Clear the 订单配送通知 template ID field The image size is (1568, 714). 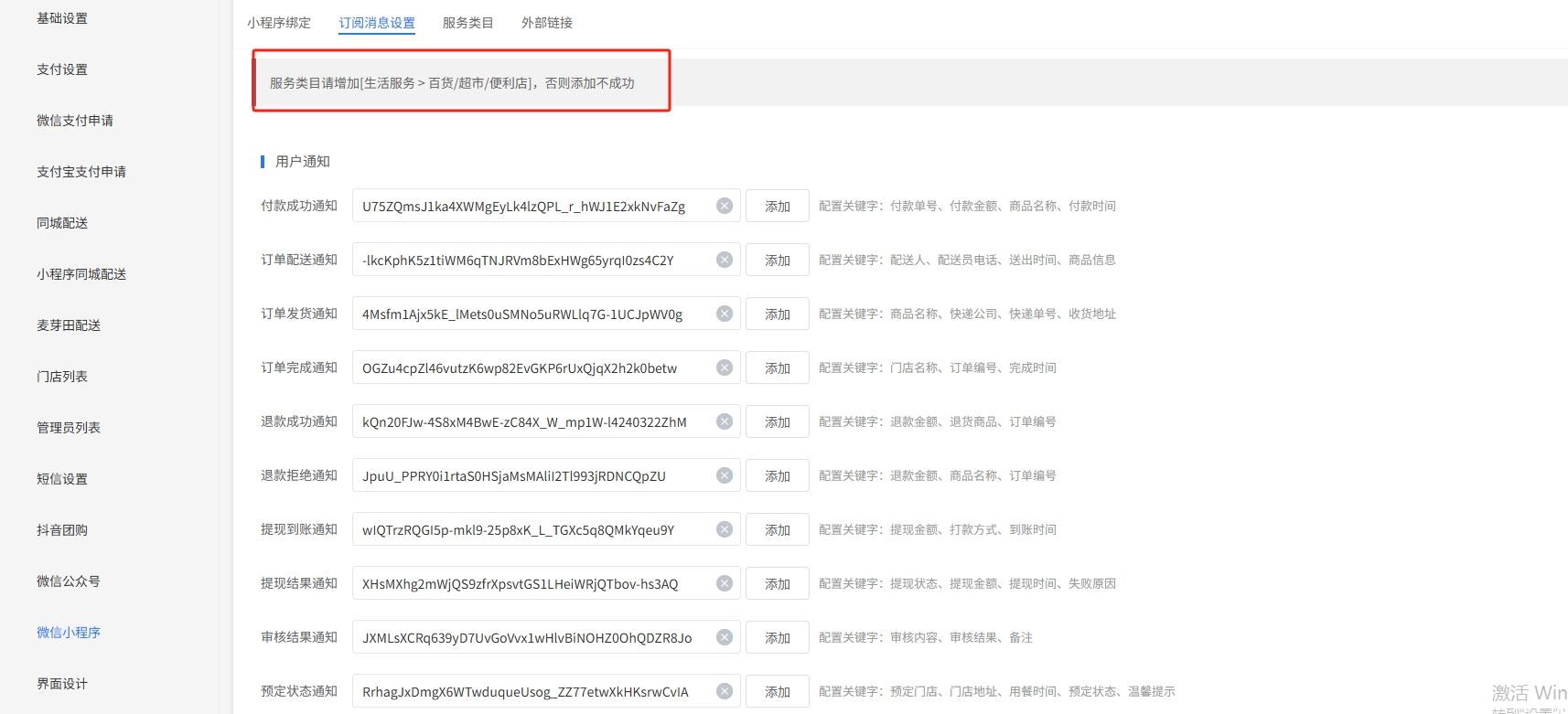click(x=724, y=260)
